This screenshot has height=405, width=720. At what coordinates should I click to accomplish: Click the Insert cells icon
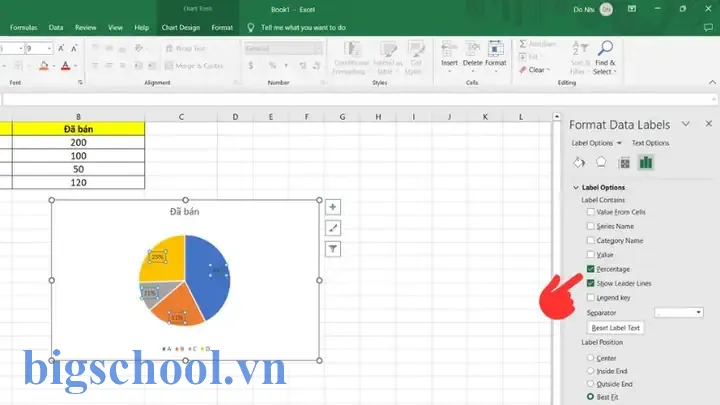tap(449, 48)
